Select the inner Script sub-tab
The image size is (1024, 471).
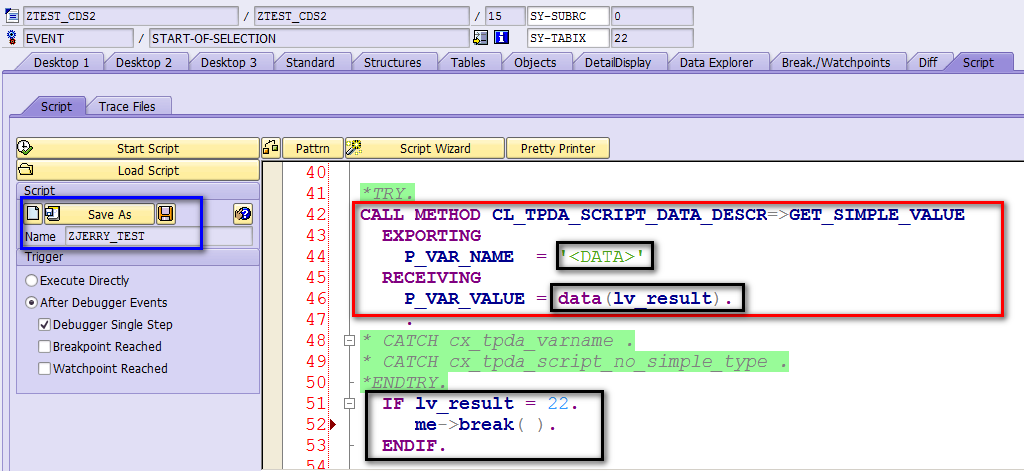point(56,106)
